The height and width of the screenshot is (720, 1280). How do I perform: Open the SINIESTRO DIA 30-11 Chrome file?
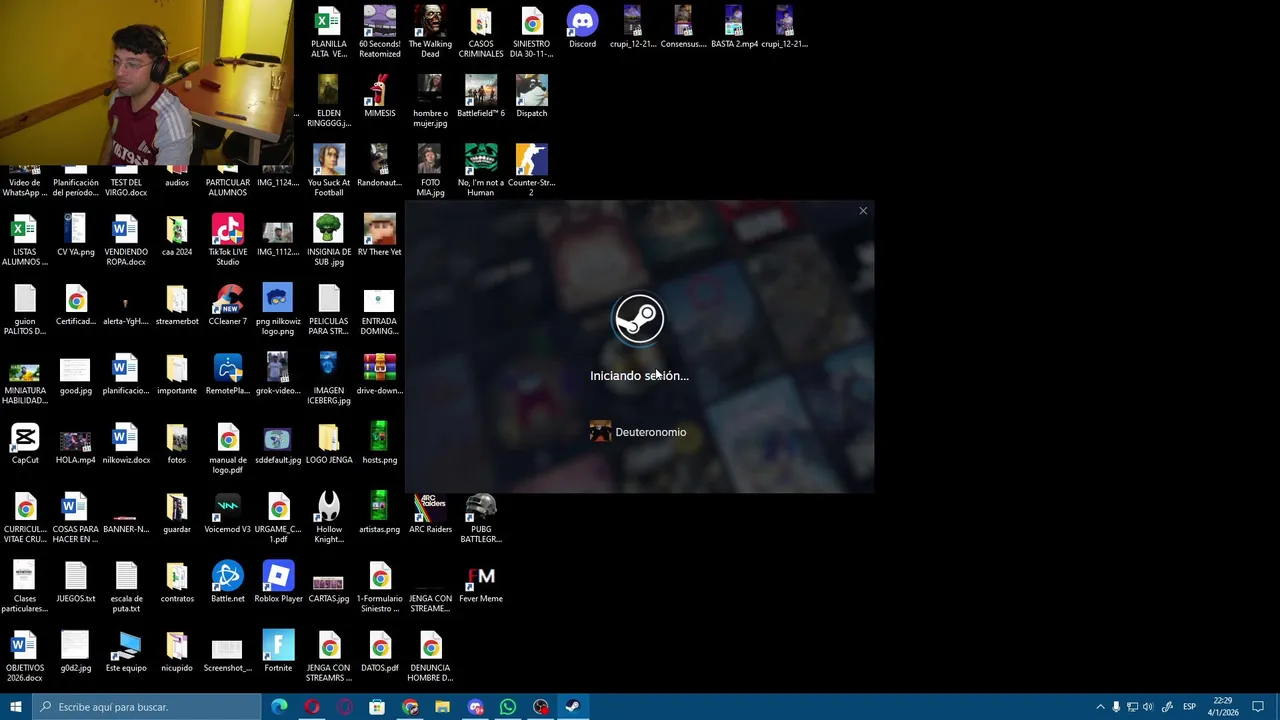coord(531,32)
